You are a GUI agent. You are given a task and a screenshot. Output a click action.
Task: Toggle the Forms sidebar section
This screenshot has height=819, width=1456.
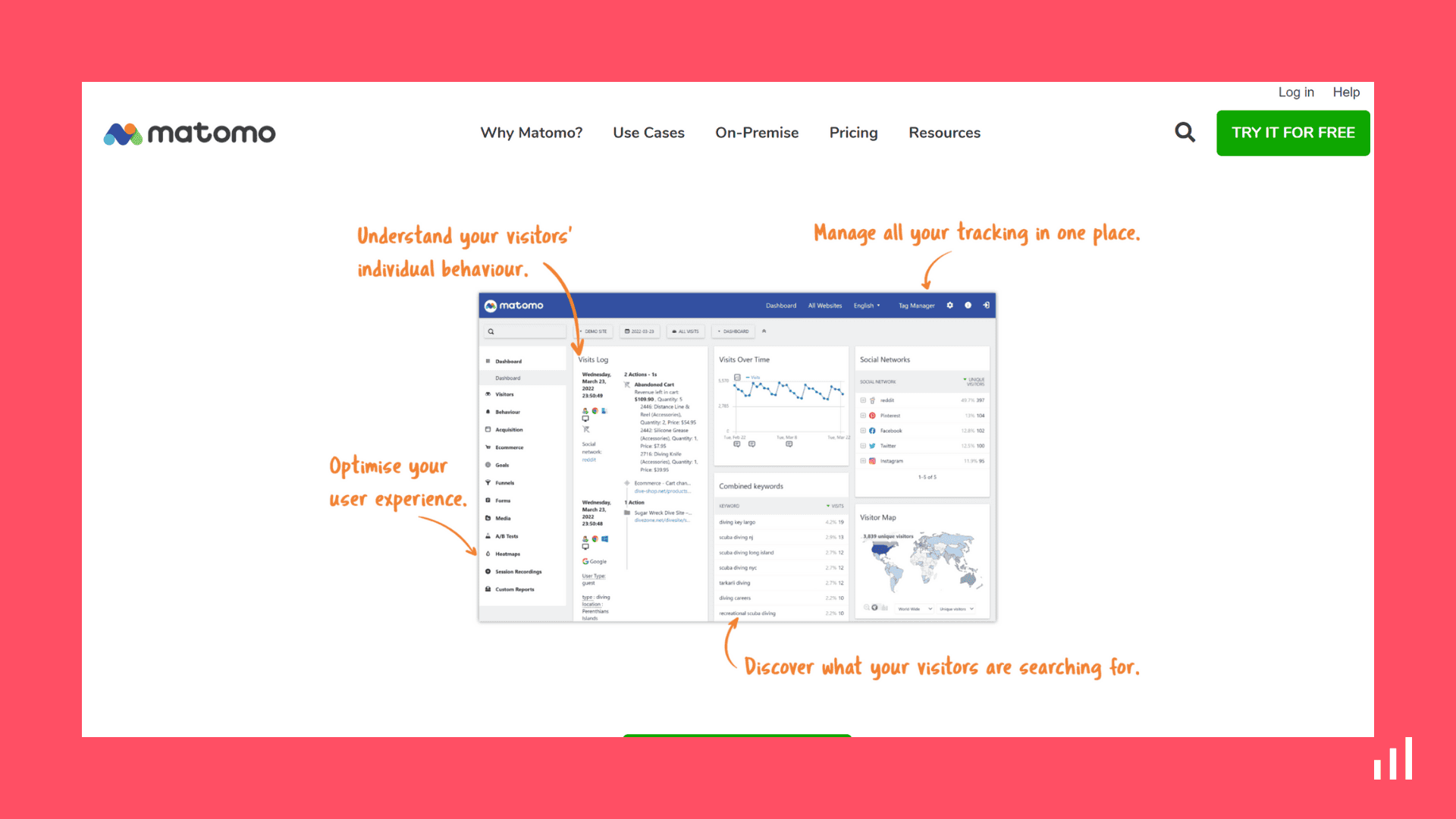504,500
